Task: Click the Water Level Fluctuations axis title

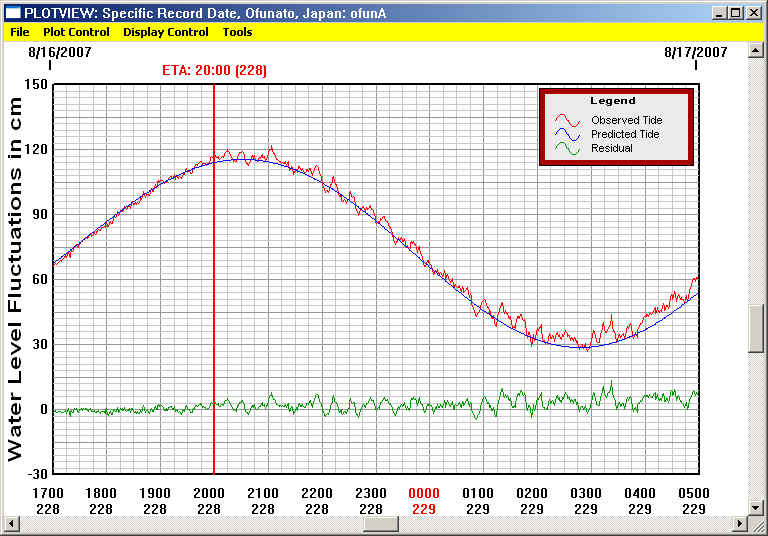Action: [x=15, y=279]
